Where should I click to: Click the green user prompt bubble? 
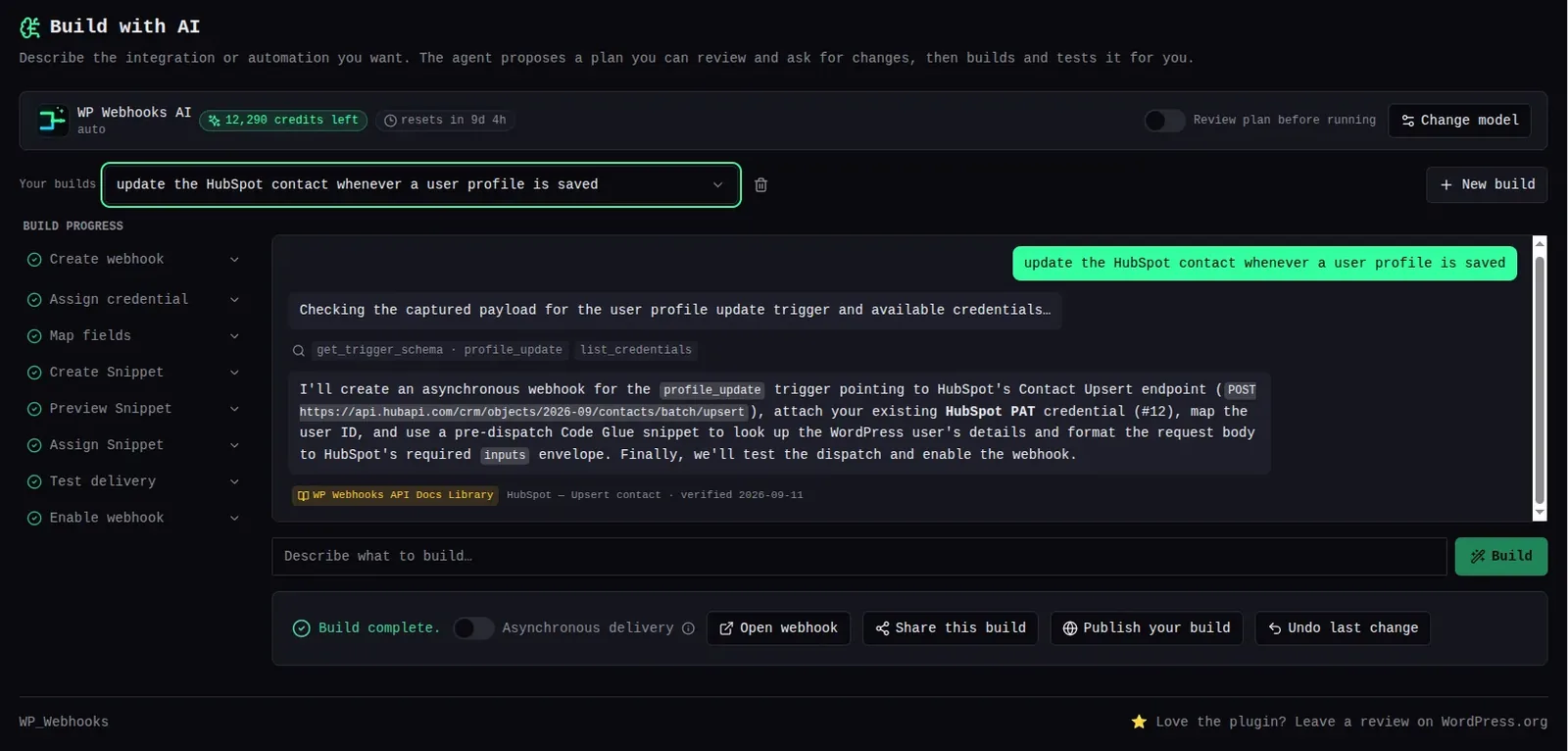click(x=1264, y=263)
